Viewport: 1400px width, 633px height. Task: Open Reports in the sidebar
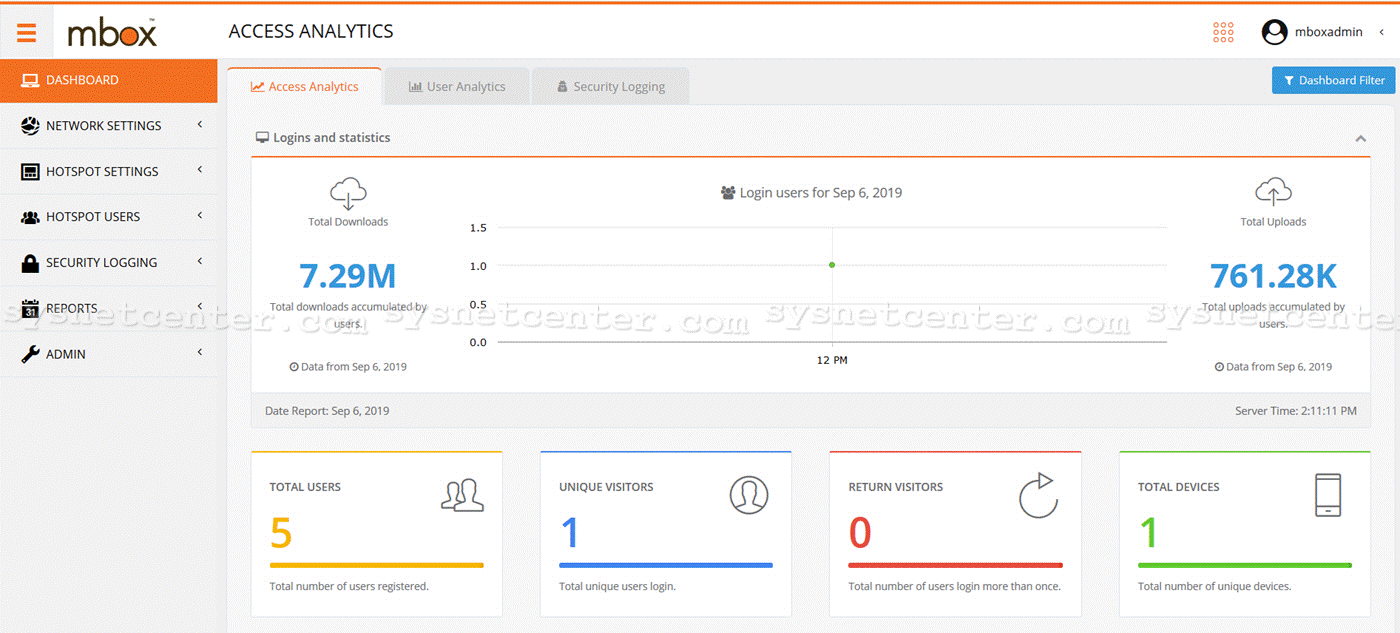click(x=109, y=308)
